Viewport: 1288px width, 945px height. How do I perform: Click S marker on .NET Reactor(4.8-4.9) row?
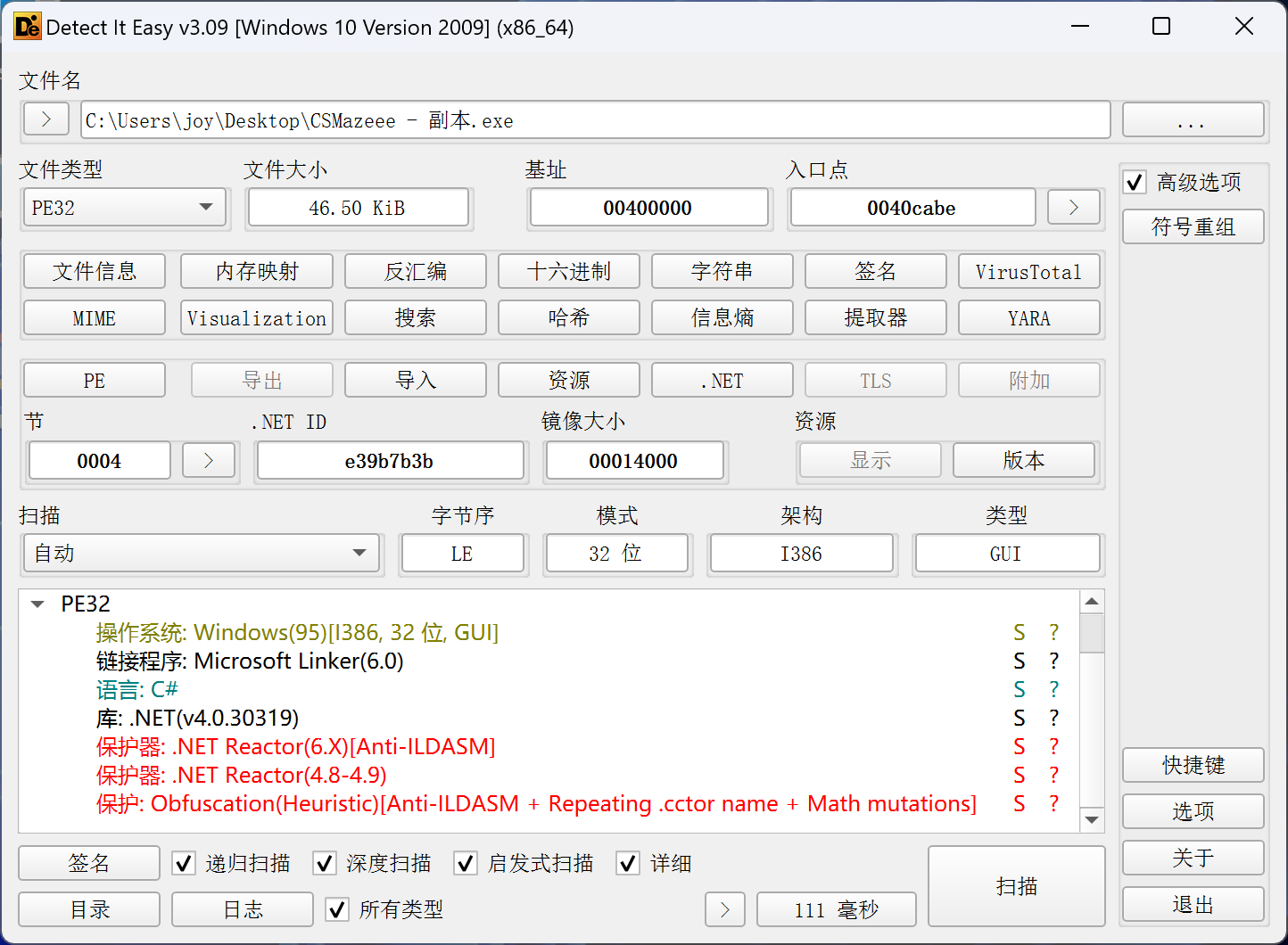click(1020, 775)
